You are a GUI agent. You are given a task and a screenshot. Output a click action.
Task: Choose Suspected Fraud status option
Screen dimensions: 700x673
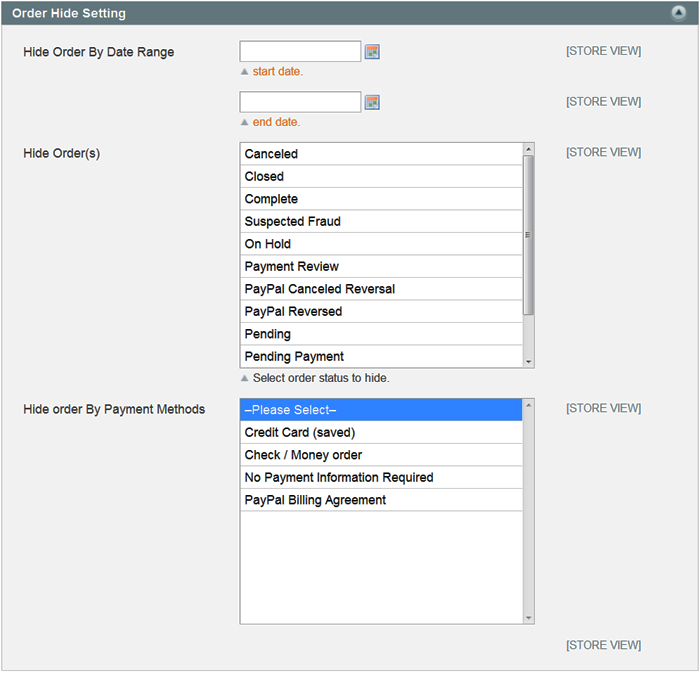tap(381, 221)
